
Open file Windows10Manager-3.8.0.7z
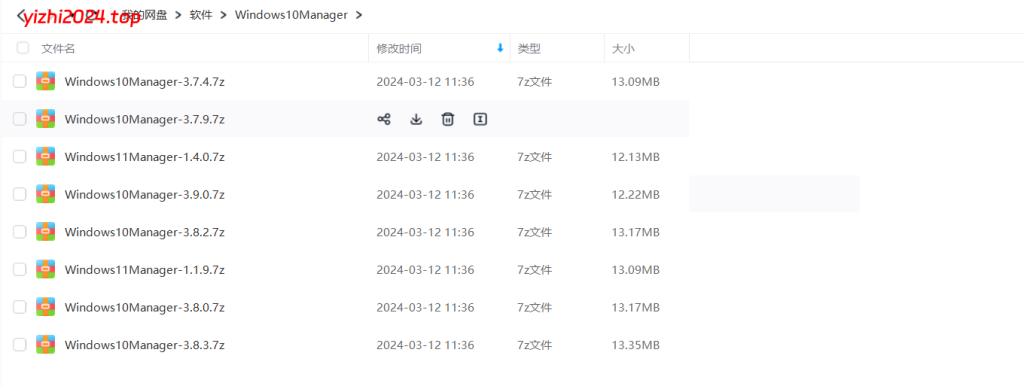click(x=144, y=307)
